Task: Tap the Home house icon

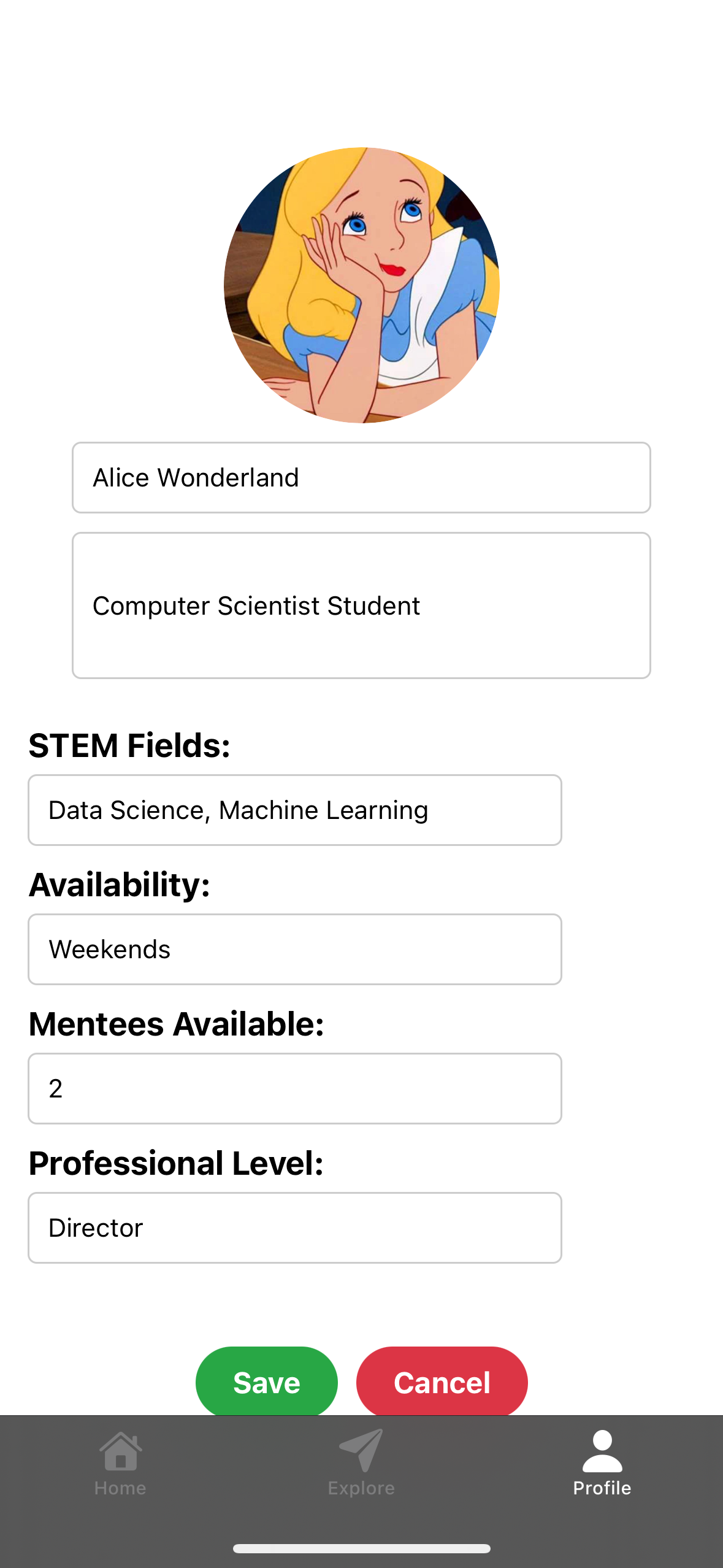Action: click(x=120, y=1451)
